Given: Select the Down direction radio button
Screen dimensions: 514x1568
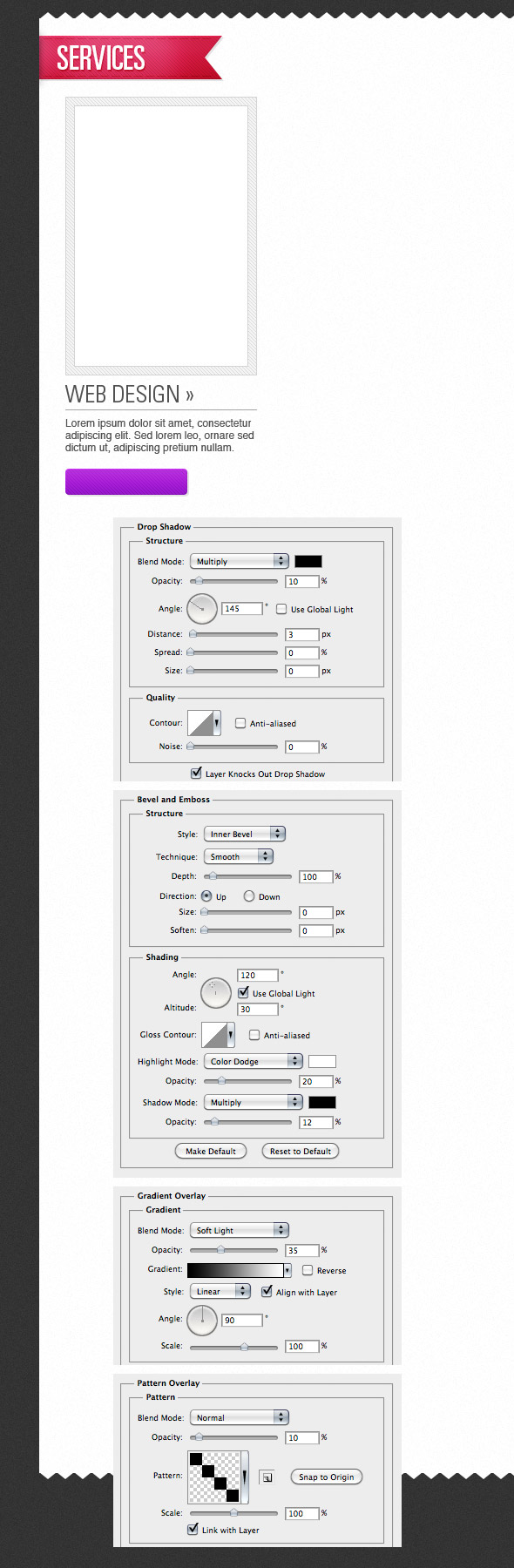Looking at the screenshot, I should (x=249, y=896).
